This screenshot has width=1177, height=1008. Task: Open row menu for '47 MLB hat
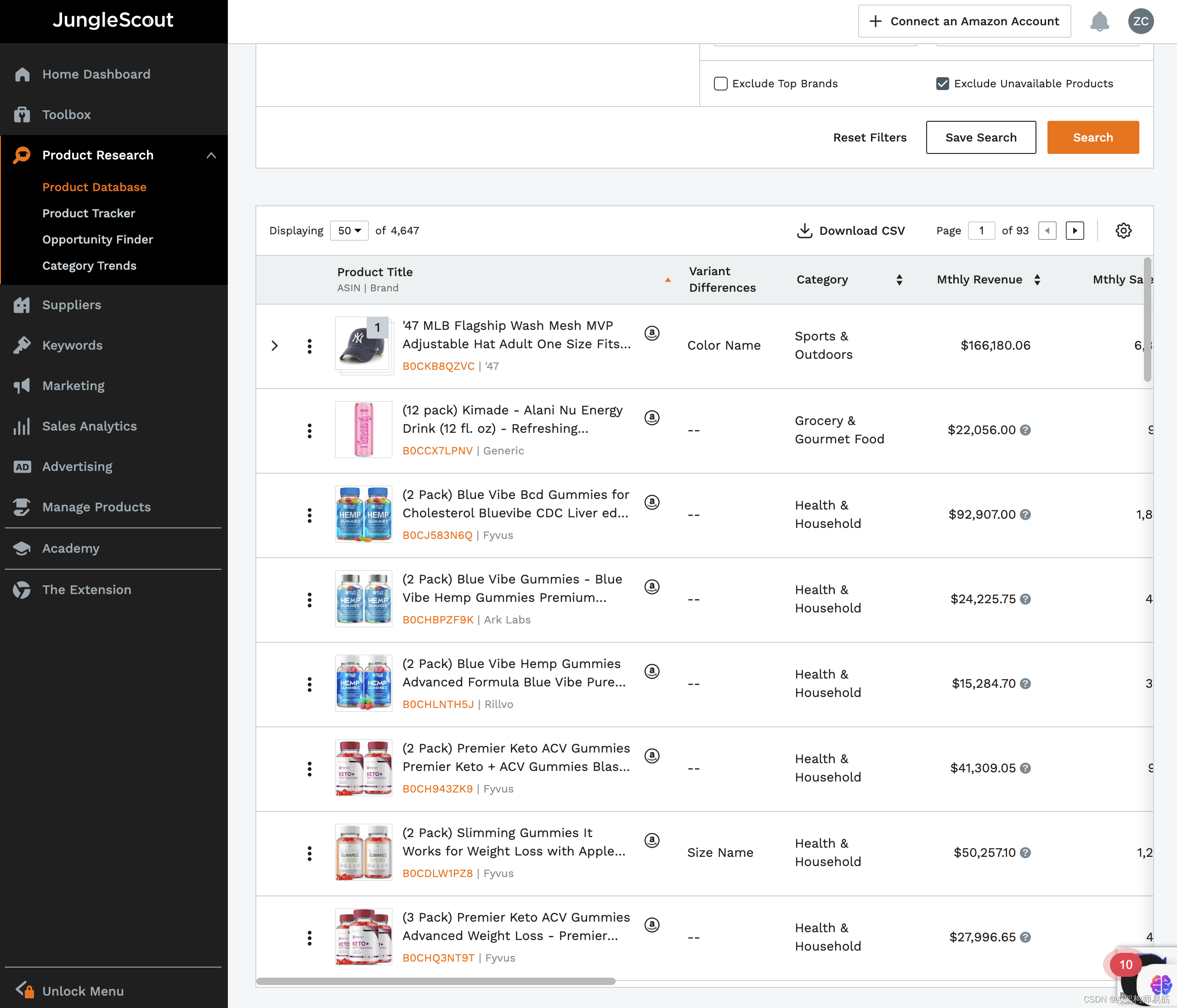tap(310, 346)
